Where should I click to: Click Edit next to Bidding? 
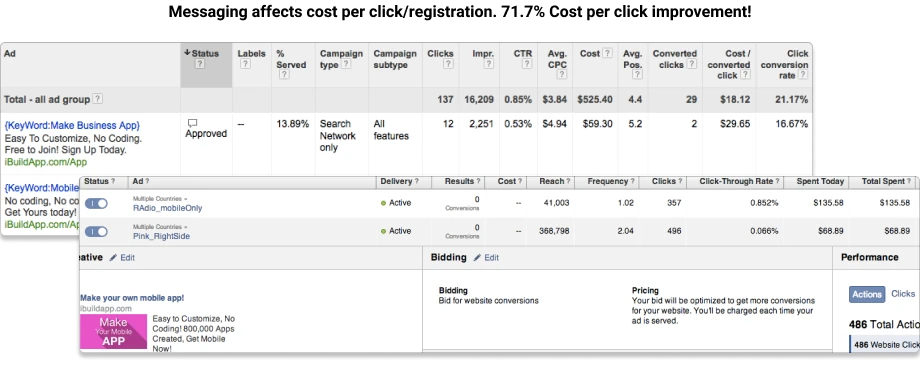pos(492,257)
